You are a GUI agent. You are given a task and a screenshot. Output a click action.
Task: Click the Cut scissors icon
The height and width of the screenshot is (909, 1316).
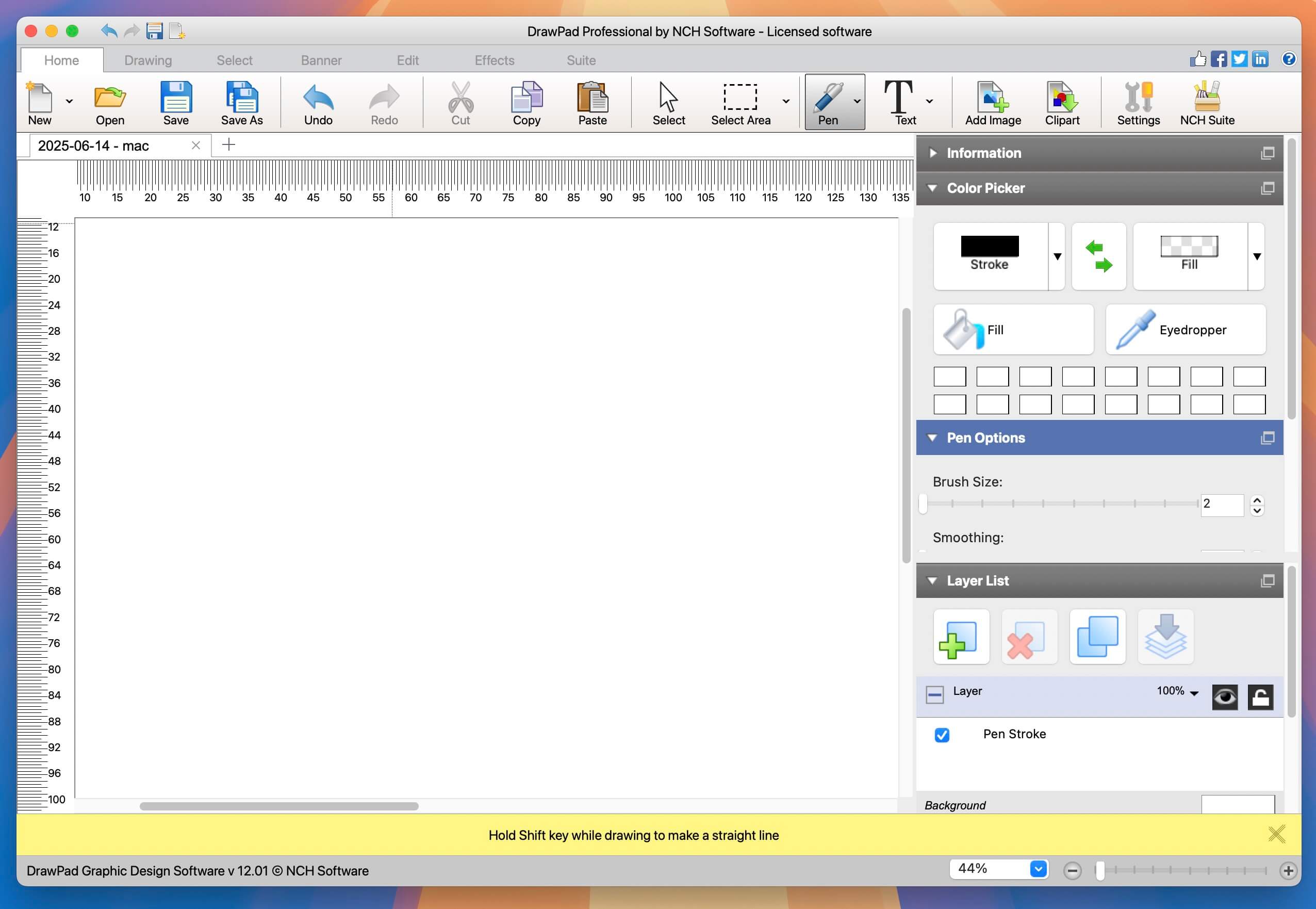[460, 103]
